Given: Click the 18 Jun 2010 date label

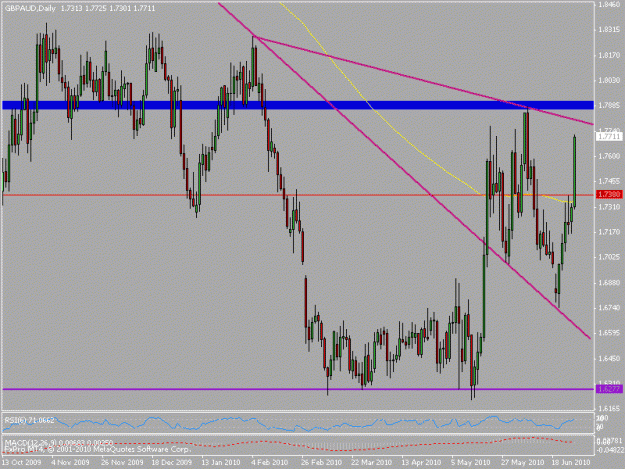Looking at the screenshot, I should (571, 463).
